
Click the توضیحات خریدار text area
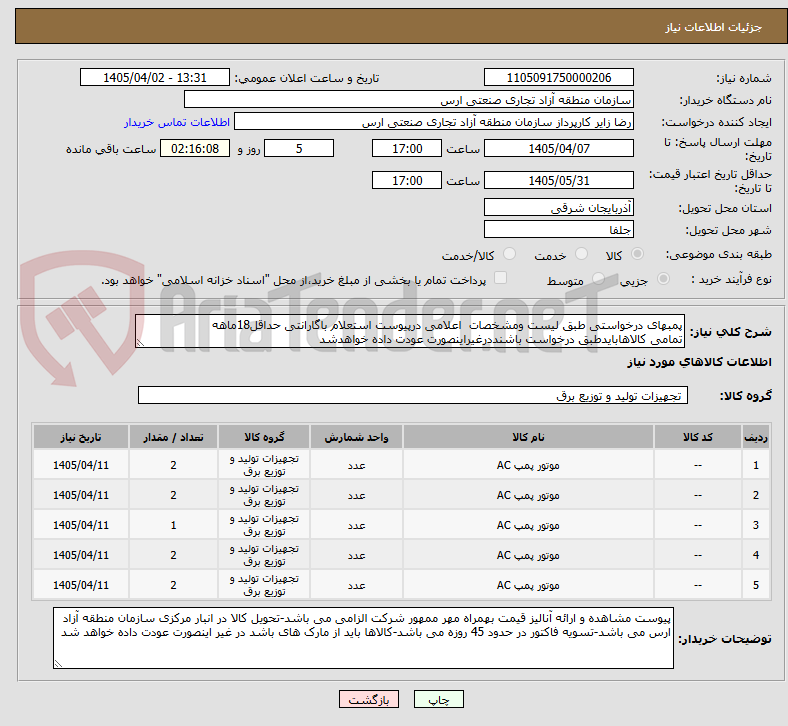pos(363,638)
